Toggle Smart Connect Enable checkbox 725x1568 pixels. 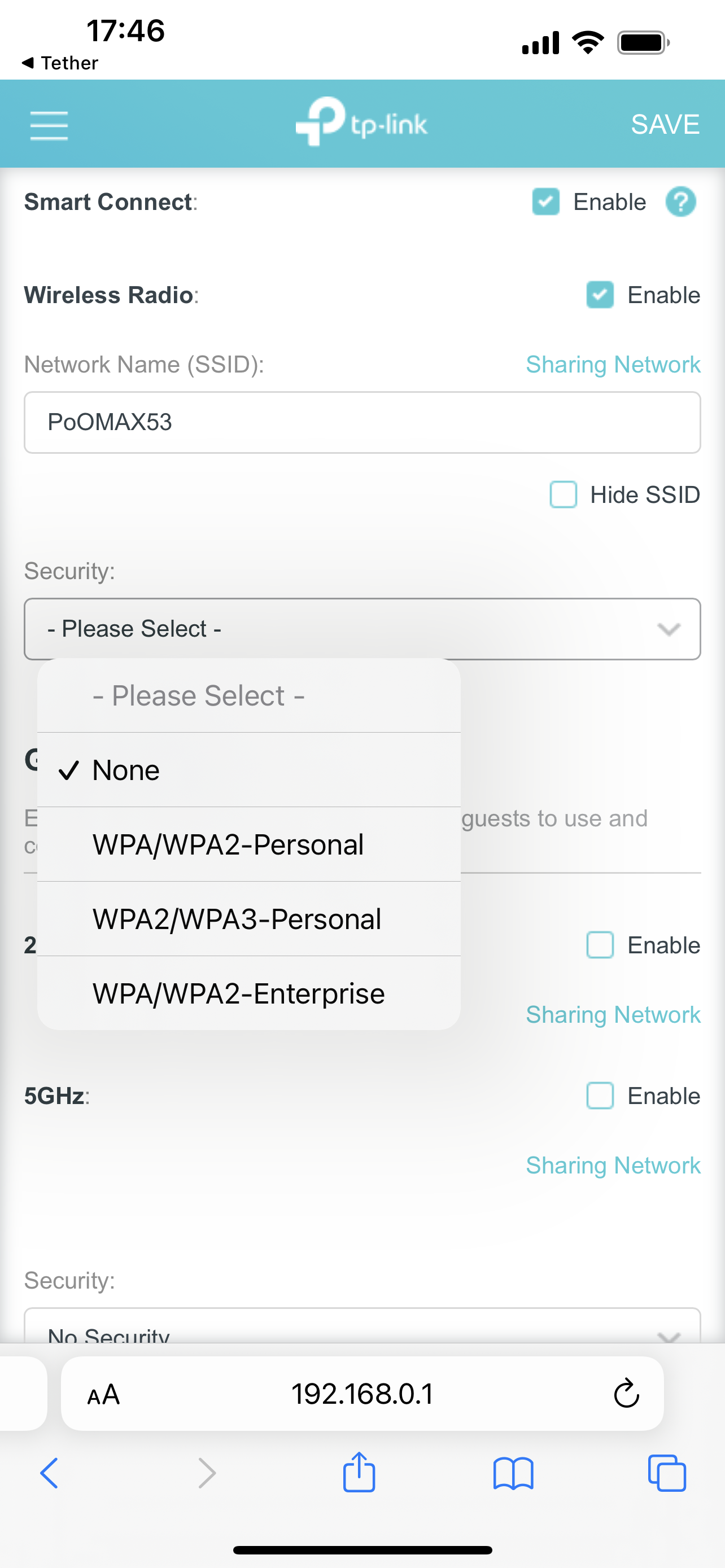pyautogui.click(x=545, y=202)
